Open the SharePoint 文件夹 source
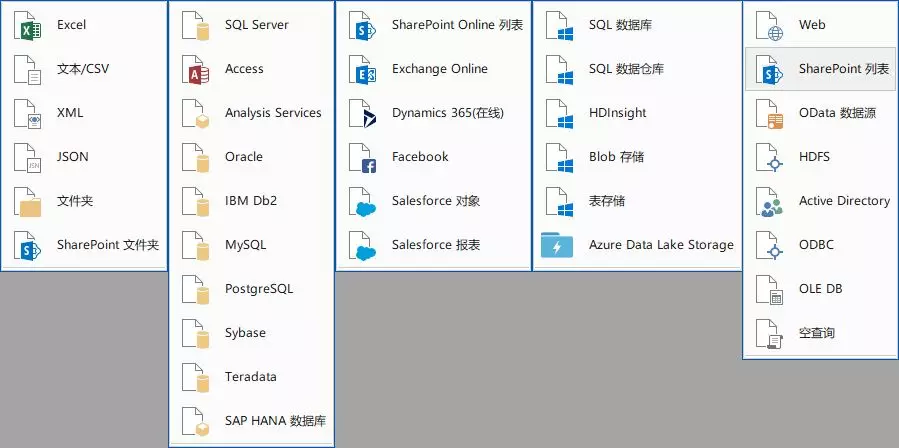Image resolution: width=899 pixels, height=448 pixels. click(x=84, y=246)
